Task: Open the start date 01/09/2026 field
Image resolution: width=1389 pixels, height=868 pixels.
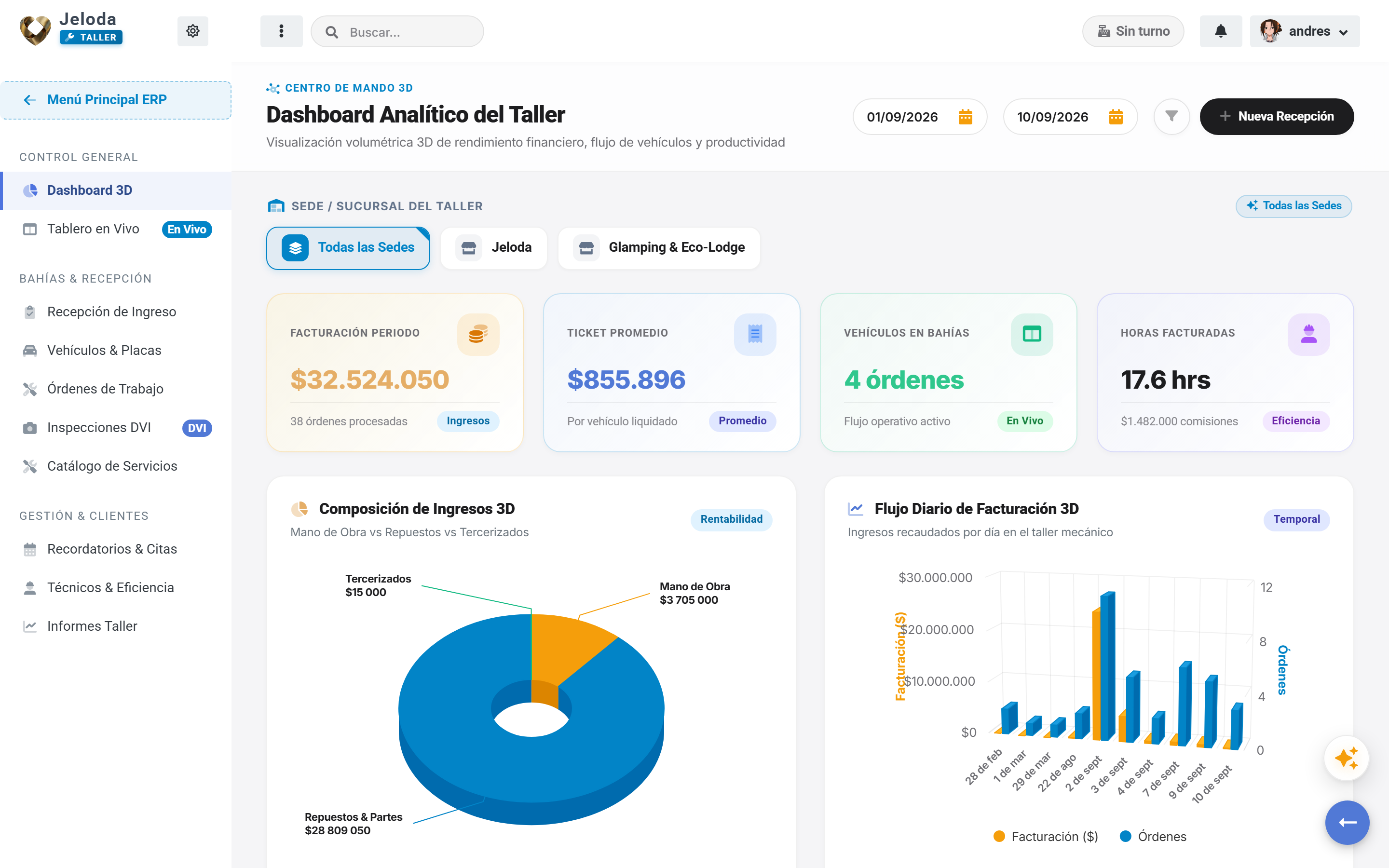Action: click(x=920, y=117)
